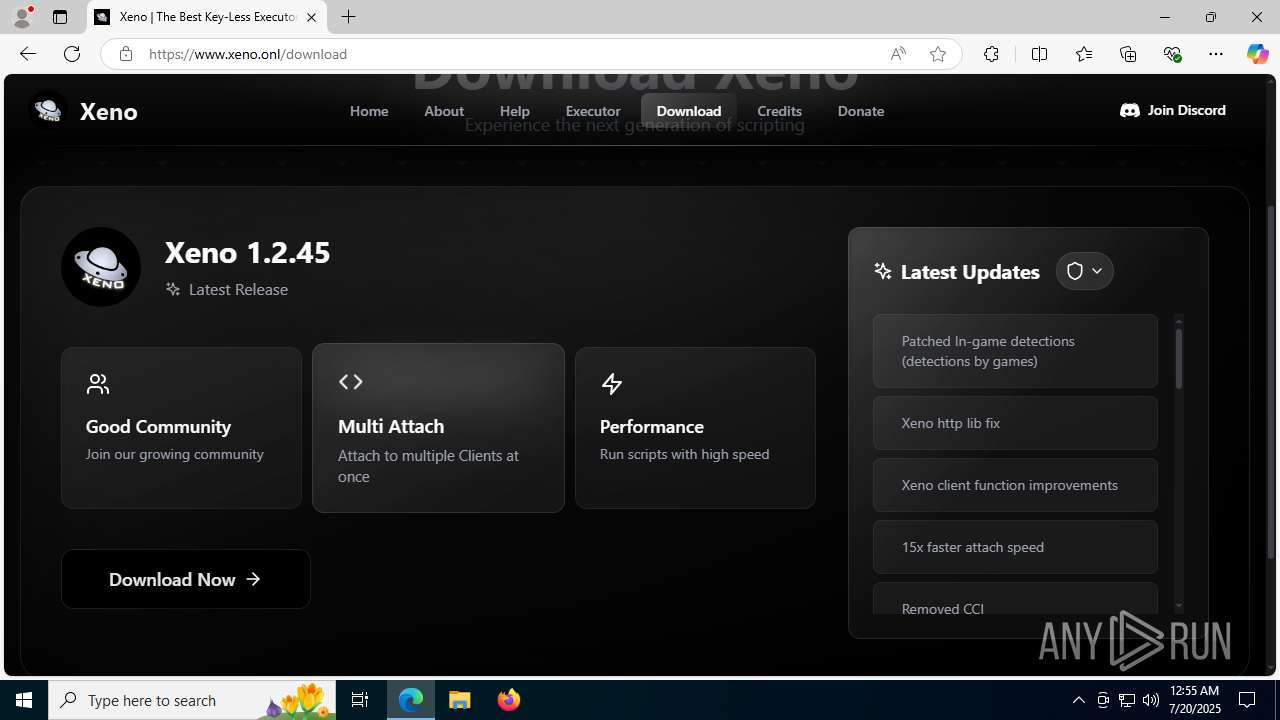
Task: Open a new browser tab
Action: coord(348,17)
